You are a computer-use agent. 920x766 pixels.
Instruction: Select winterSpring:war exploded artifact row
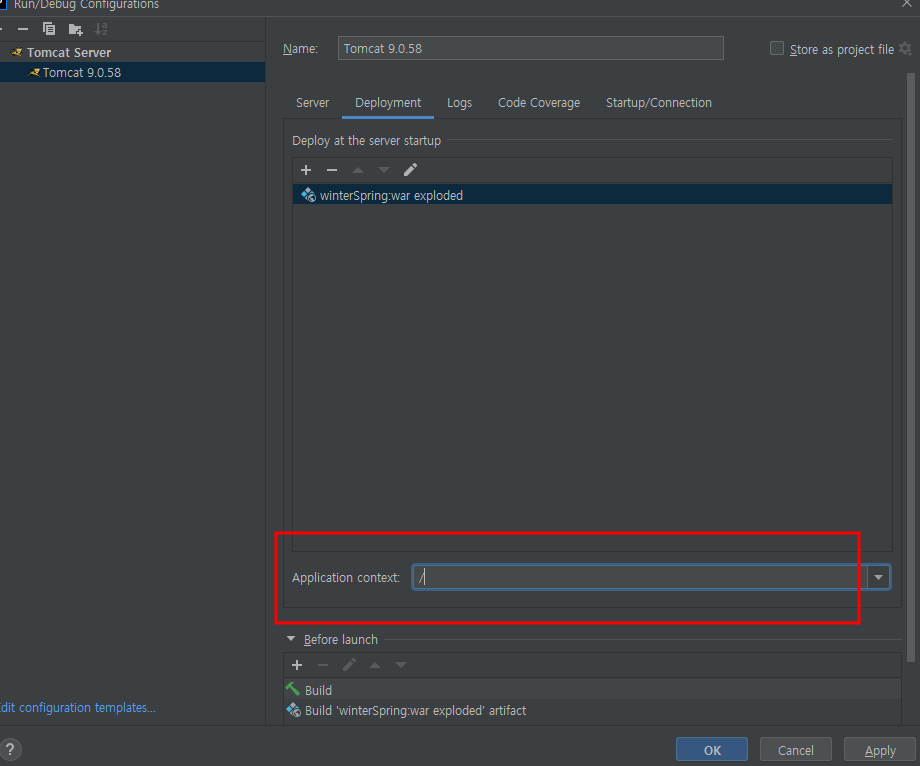tap(592, 195)
